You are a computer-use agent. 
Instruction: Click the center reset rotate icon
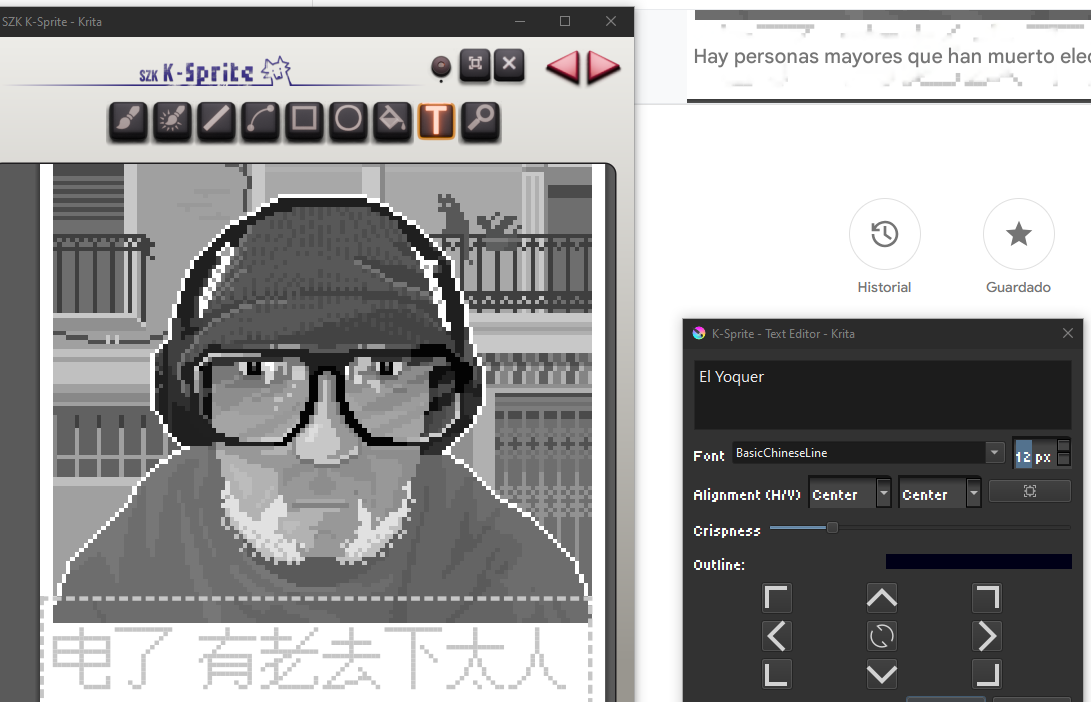point(882,636)
